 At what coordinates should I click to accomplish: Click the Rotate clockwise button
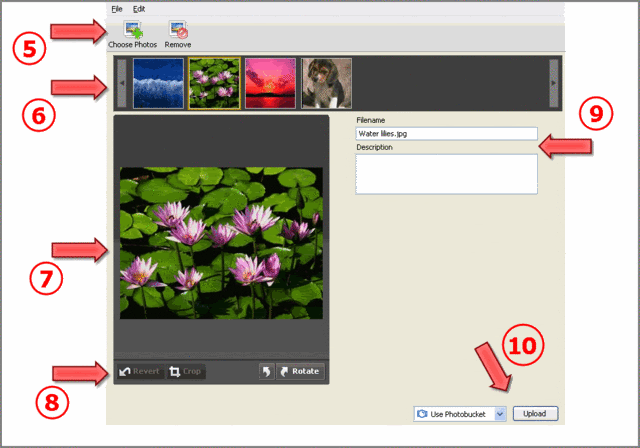(x=300, y=372)
